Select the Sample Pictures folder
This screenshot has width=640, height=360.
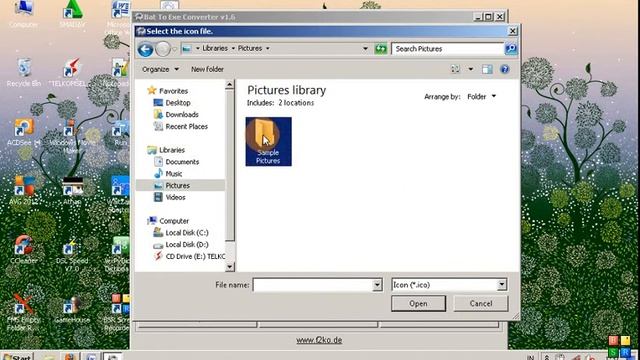click(x=269, y=142)
